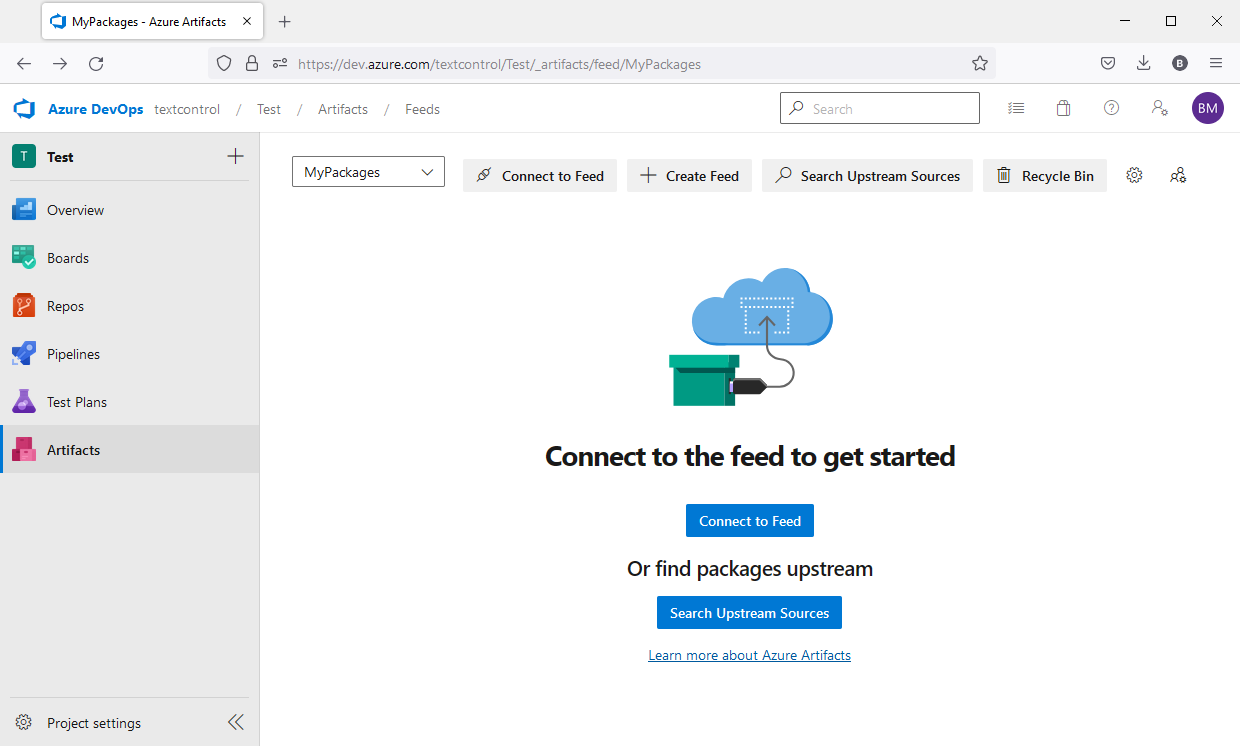Click inside the top search box
The height and width of the screenshot is (746, 1240).
(879, 107)
